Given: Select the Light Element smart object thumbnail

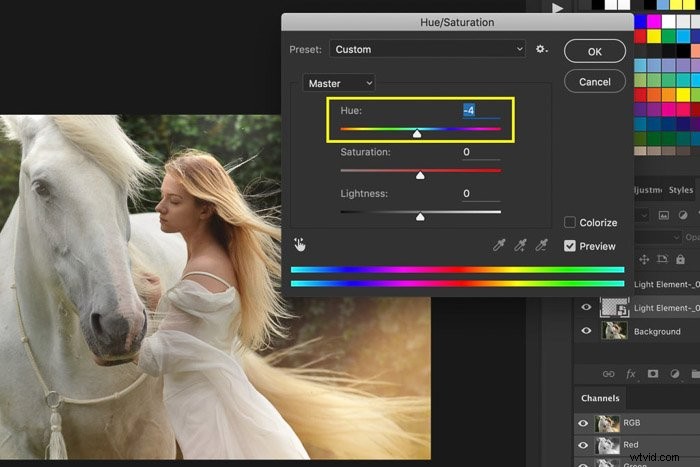Looking at the screenshot, I should (x=614, y=307).
